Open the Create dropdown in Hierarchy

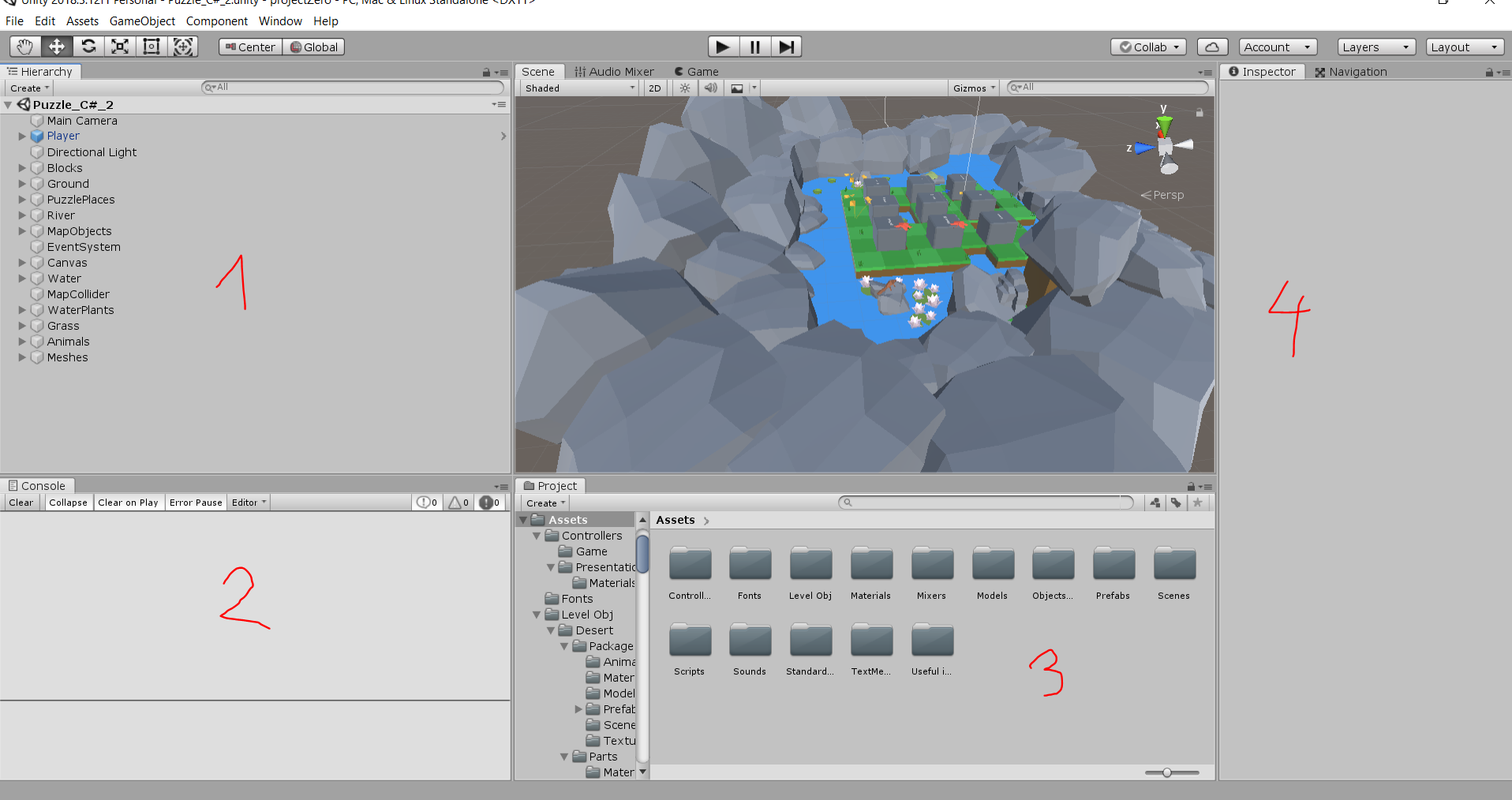coord(30,88)
